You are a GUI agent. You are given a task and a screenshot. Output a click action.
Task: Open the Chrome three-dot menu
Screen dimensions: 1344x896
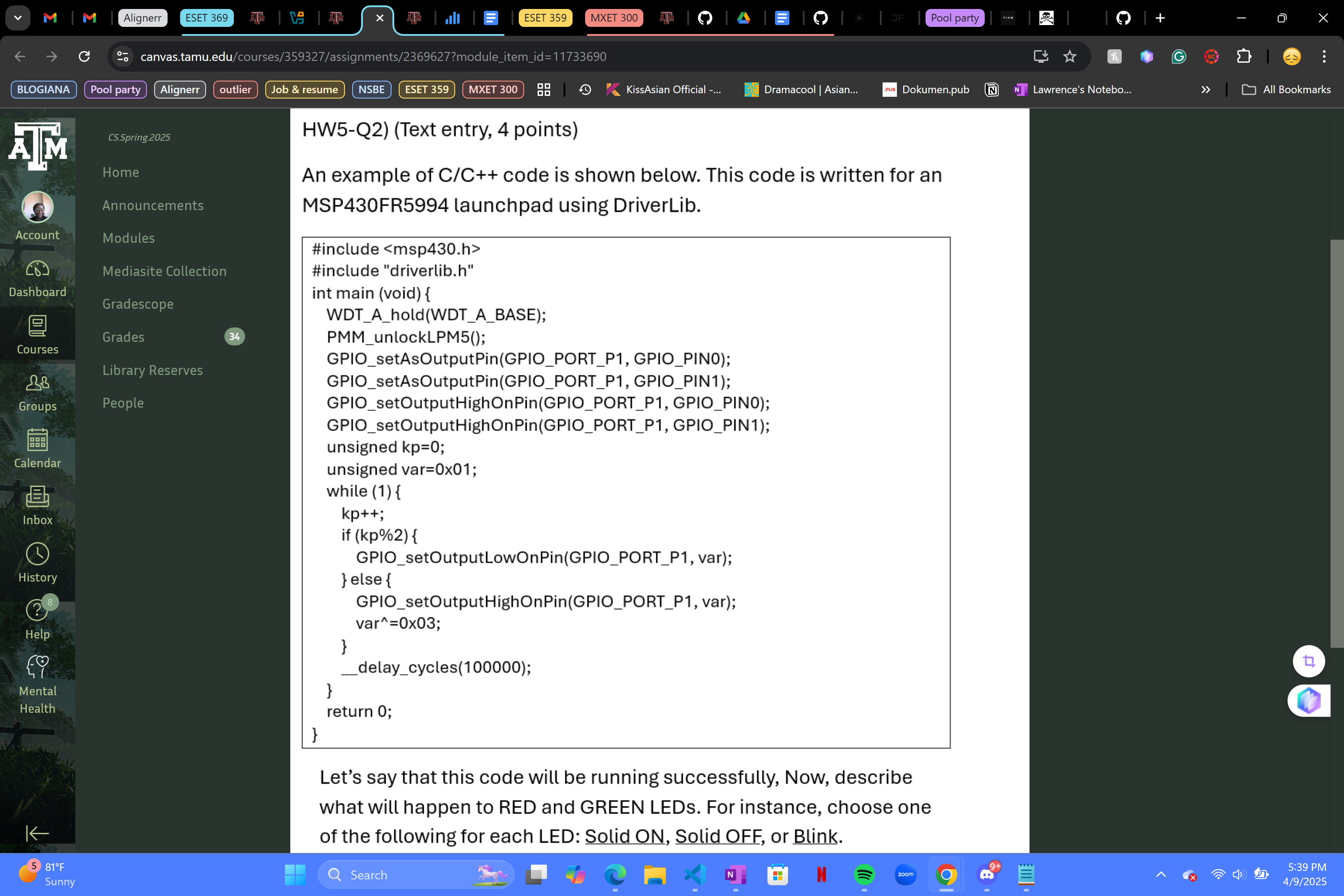[x=1325, y=56]
